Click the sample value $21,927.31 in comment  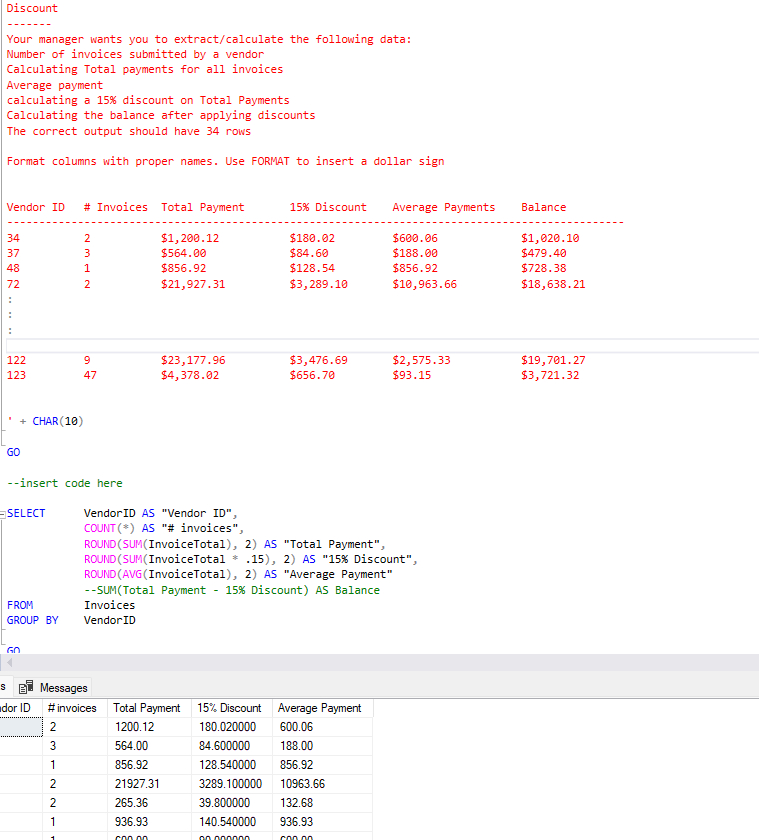click(x=193, y=284)
